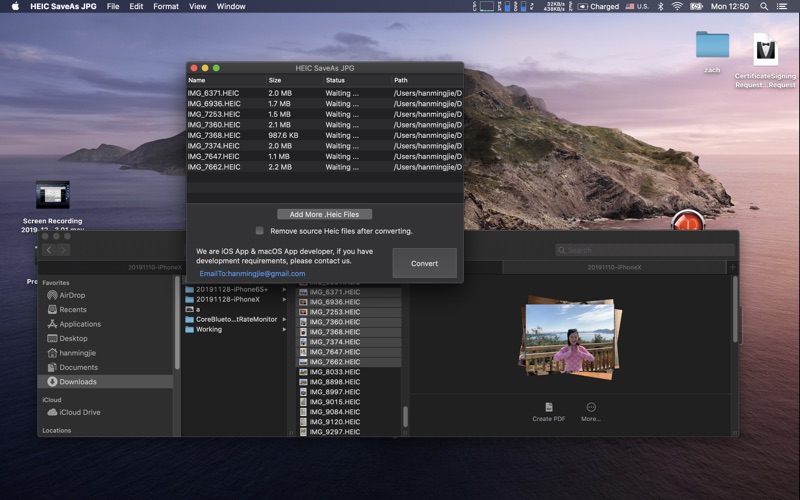Click the 987.6 KB size cell
The image size is (800, 500).
click(283, 135)
